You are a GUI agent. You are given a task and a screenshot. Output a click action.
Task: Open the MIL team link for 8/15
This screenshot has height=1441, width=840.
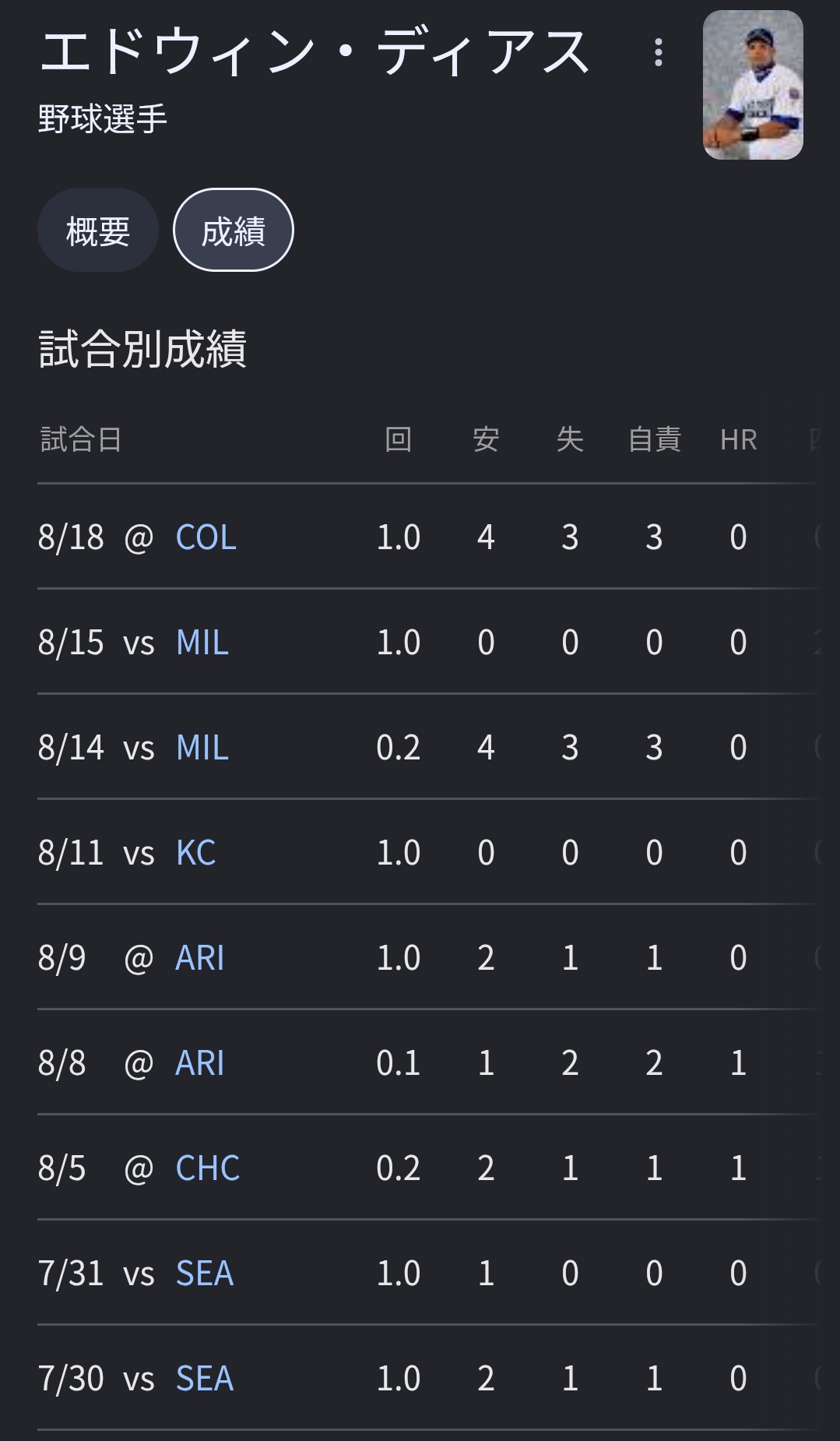point(202,643)
